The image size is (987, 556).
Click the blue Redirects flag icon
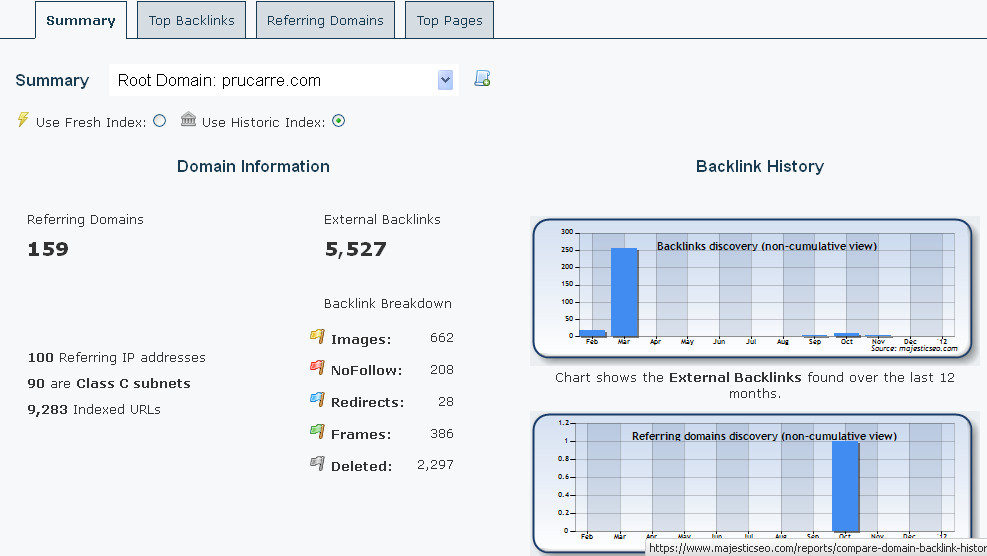coord(317,400)
